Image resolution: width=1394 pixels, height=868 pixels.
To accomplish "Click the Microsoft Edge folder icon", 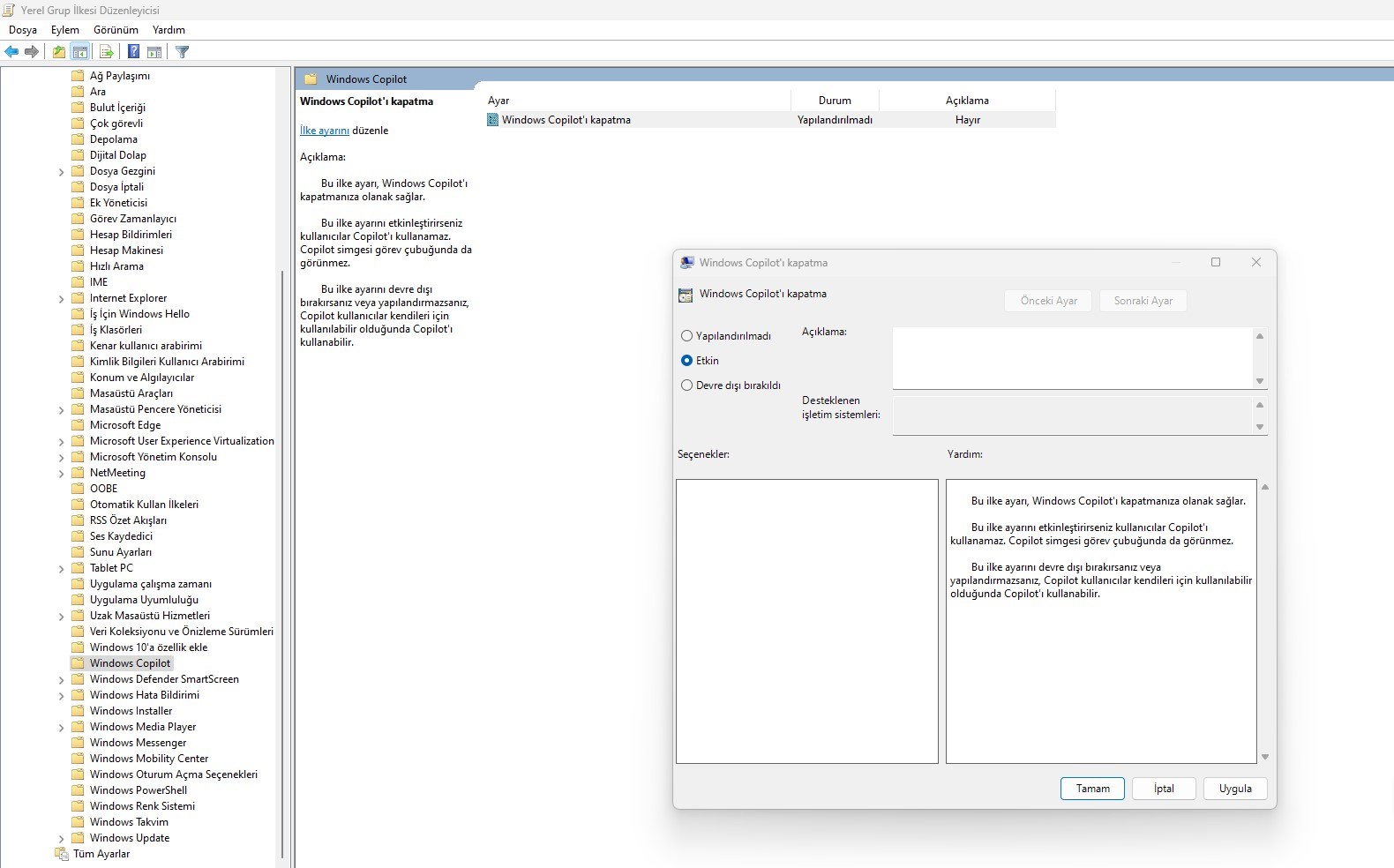I will [x=78, y=425].
